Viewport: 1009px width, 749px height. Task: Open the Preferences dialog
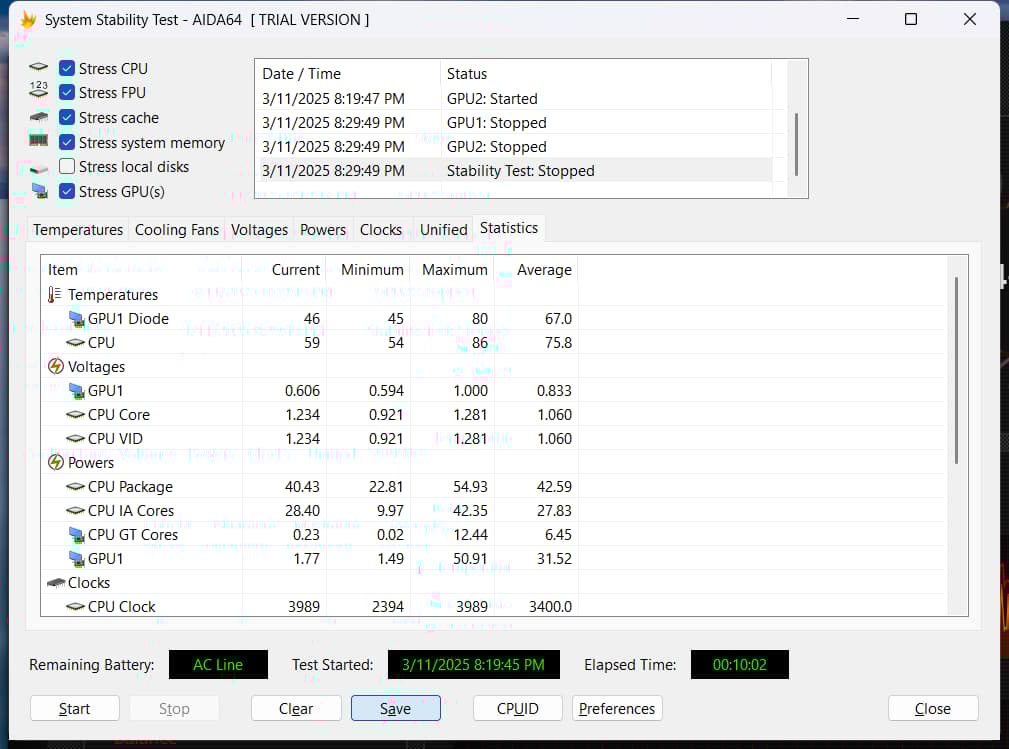617,709
